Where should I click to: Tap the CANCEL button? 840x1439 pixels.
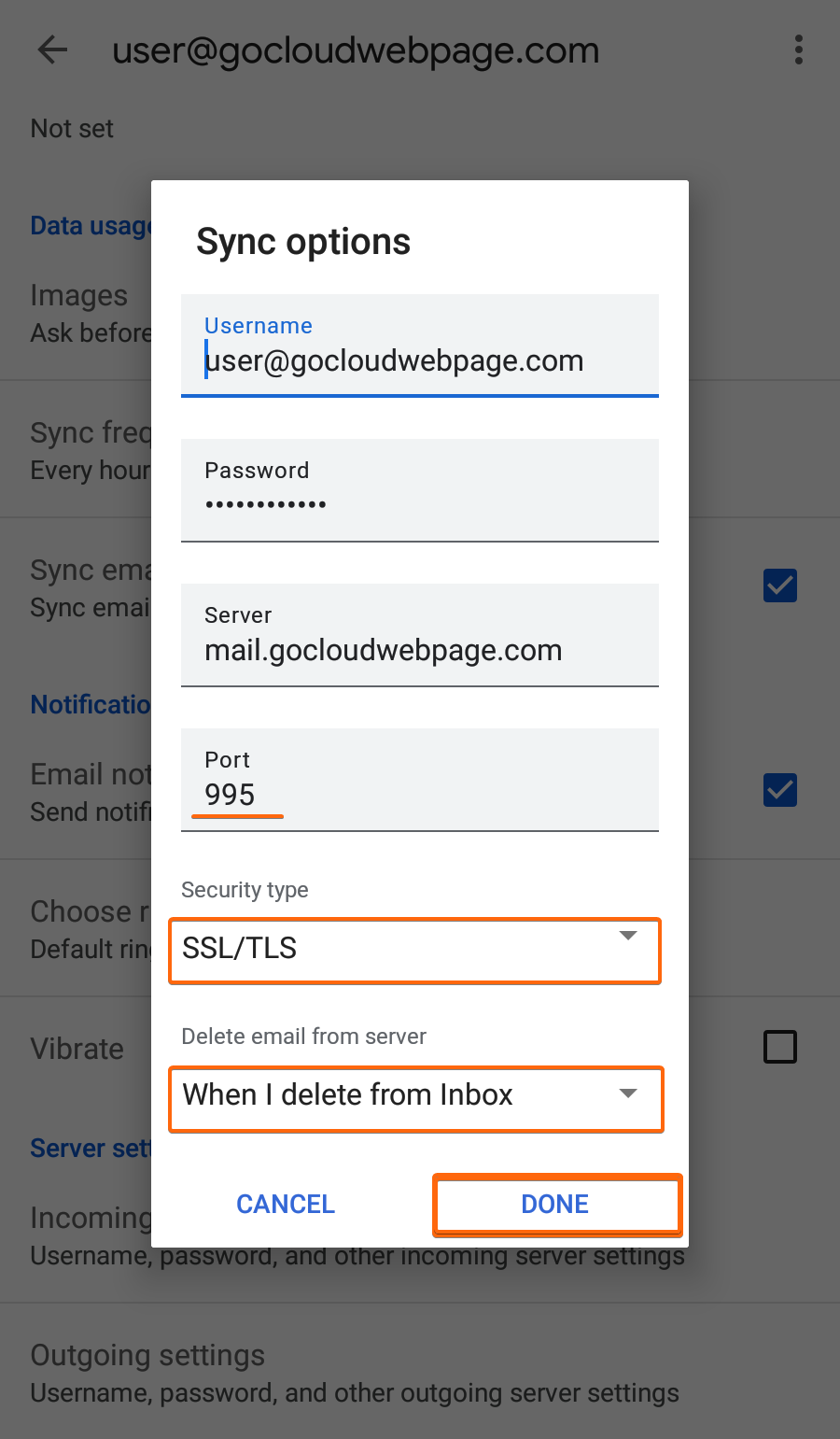coord(286,1205)
